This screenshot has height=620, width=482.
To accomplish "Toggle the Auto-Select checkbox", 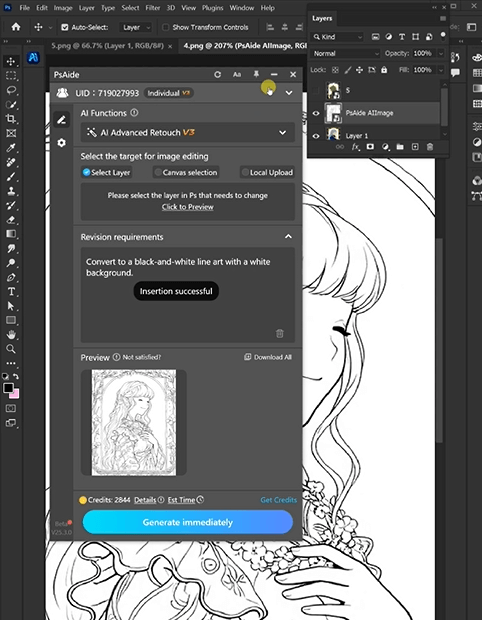I will coord(65,27).
